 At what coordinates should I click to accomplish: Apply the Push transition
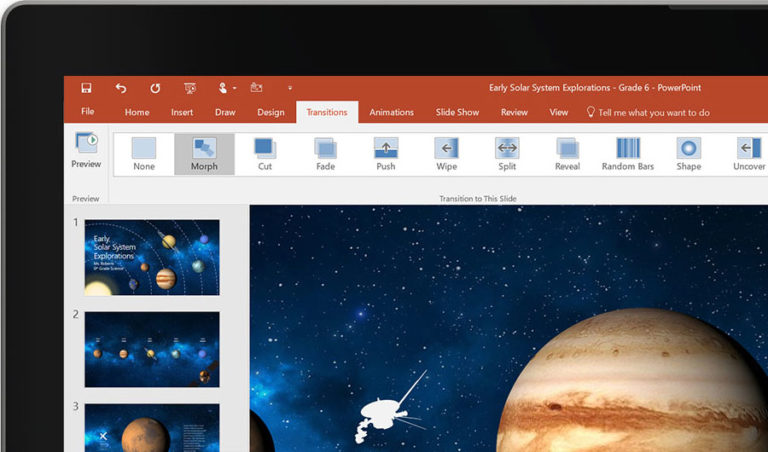386,154
